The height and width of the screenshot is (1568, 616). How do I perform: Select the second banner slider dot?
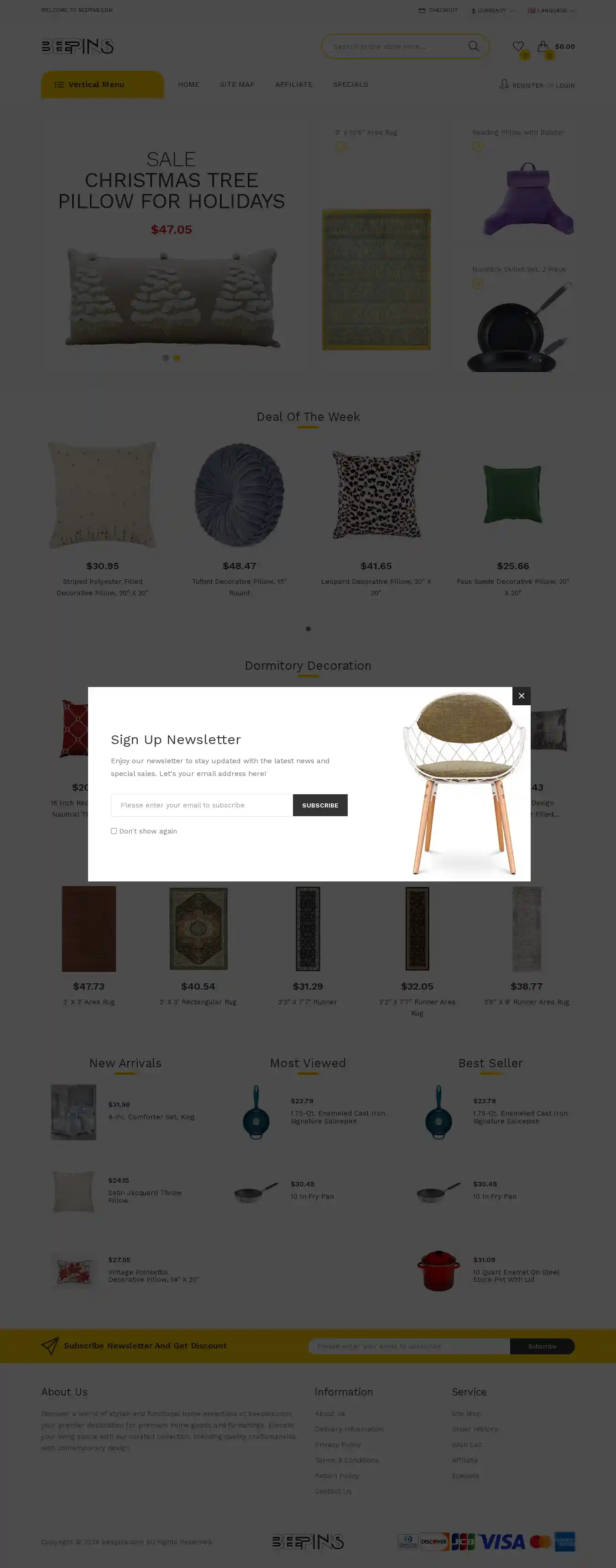pyautogui.click(x=177, y=358)
